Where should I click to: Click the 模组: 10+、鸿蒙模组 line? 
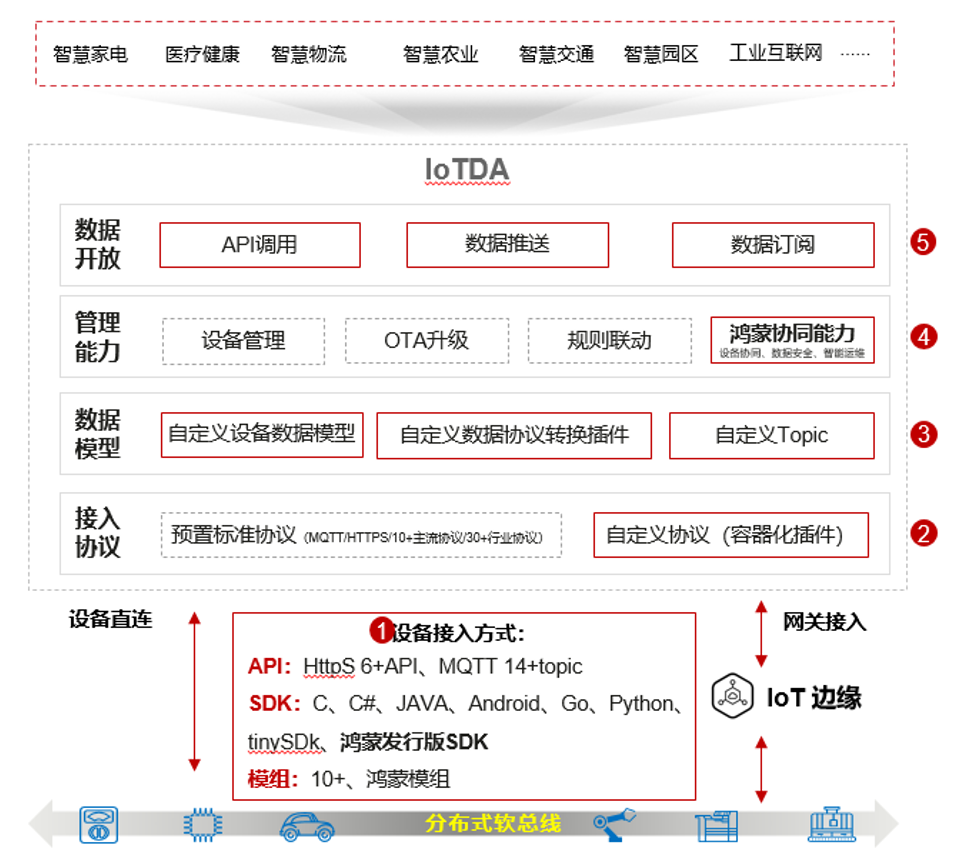pos(349,780)
